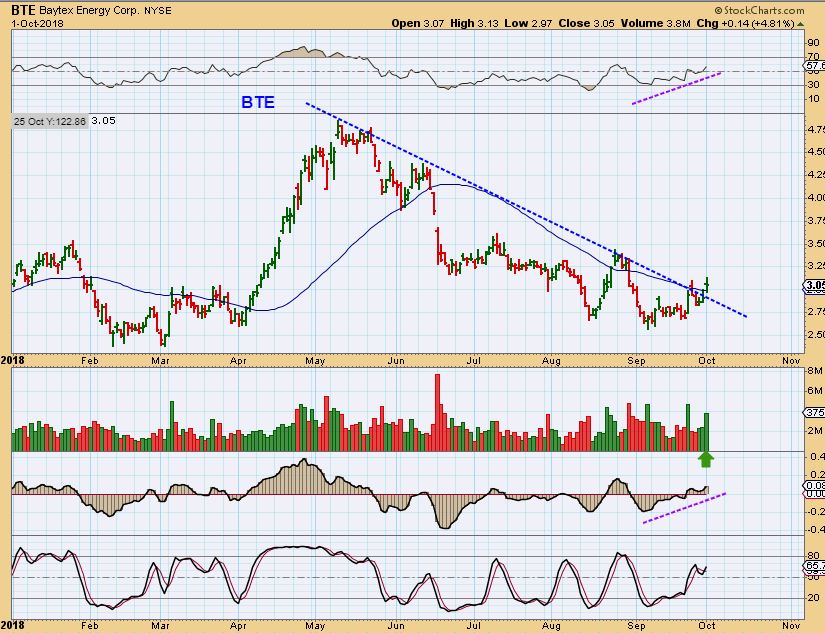Click the 20 stochastic axis label
The width and height of the screenshot is (825, 633).
coord(813,598)
